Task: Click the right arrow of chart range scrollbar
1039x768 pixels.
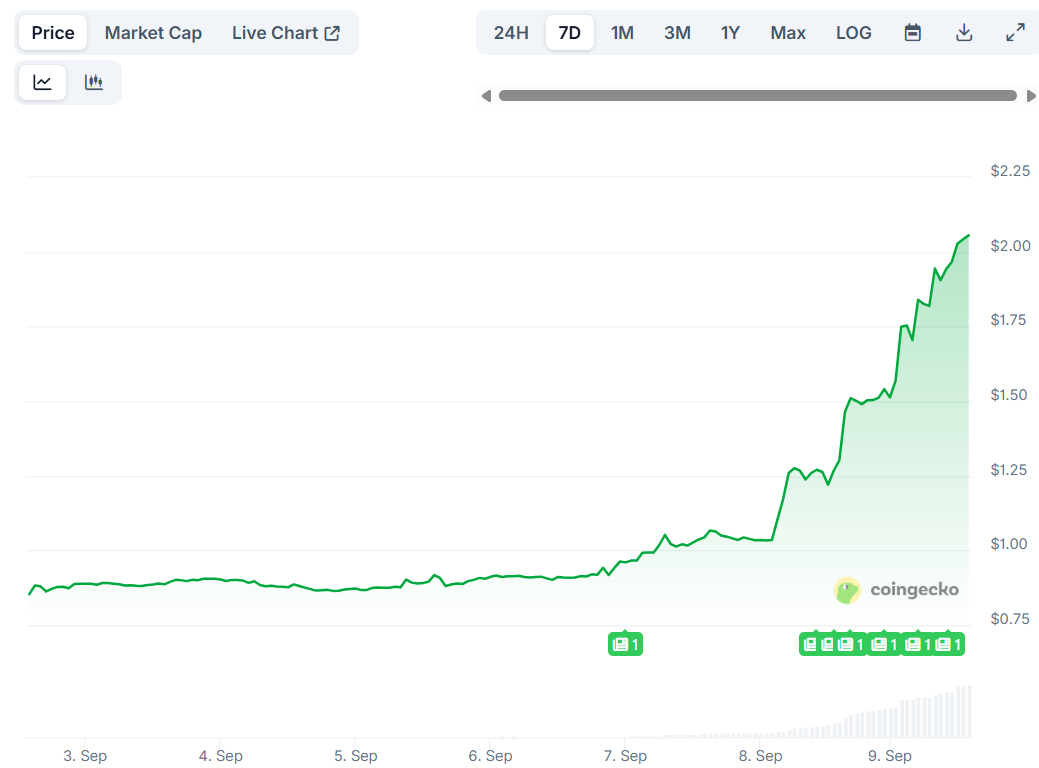Action: click(1030, 96)
